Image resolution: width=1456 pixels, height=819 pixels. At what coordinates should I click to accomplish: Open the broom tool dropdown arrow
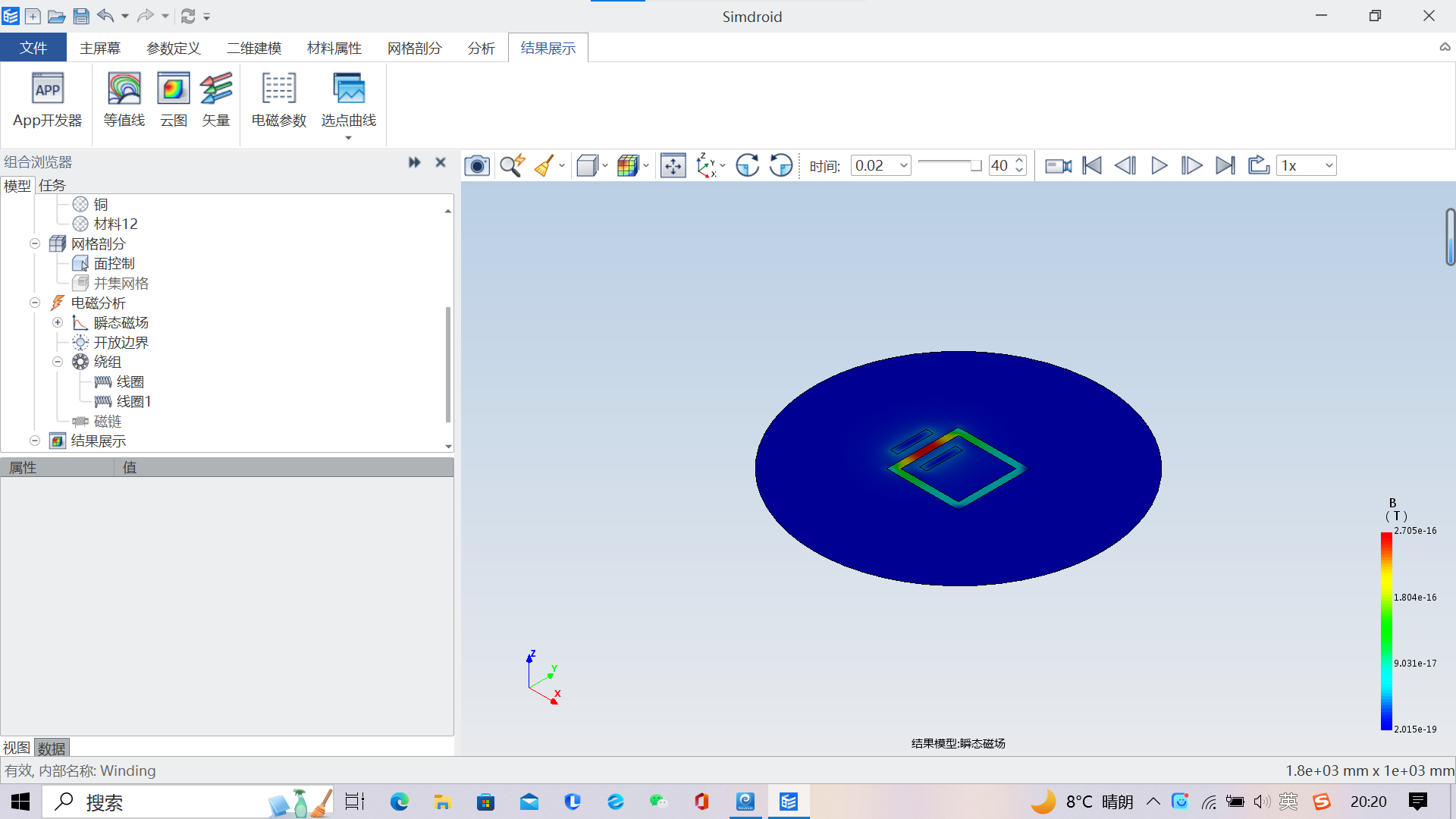[x=562, y=165]
